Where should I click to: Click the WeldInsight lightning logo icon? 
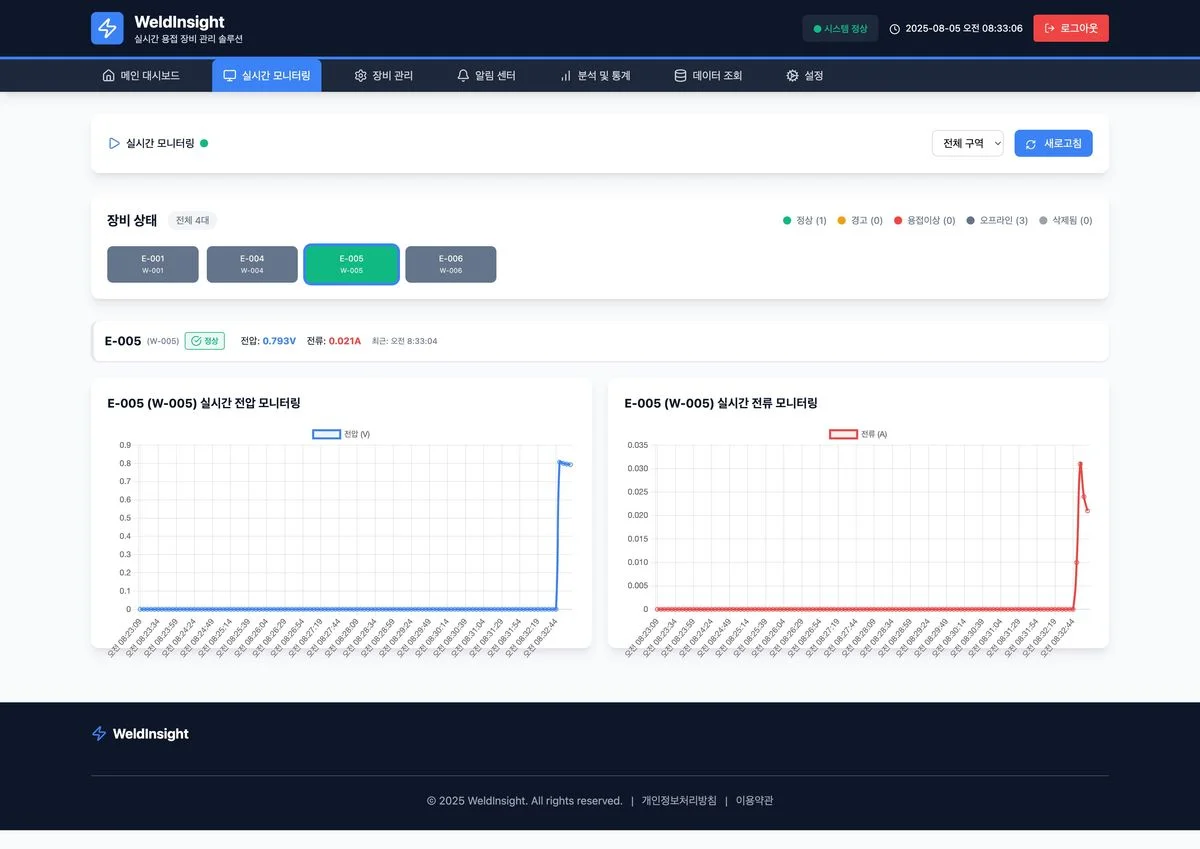click(x=107, y=28)
